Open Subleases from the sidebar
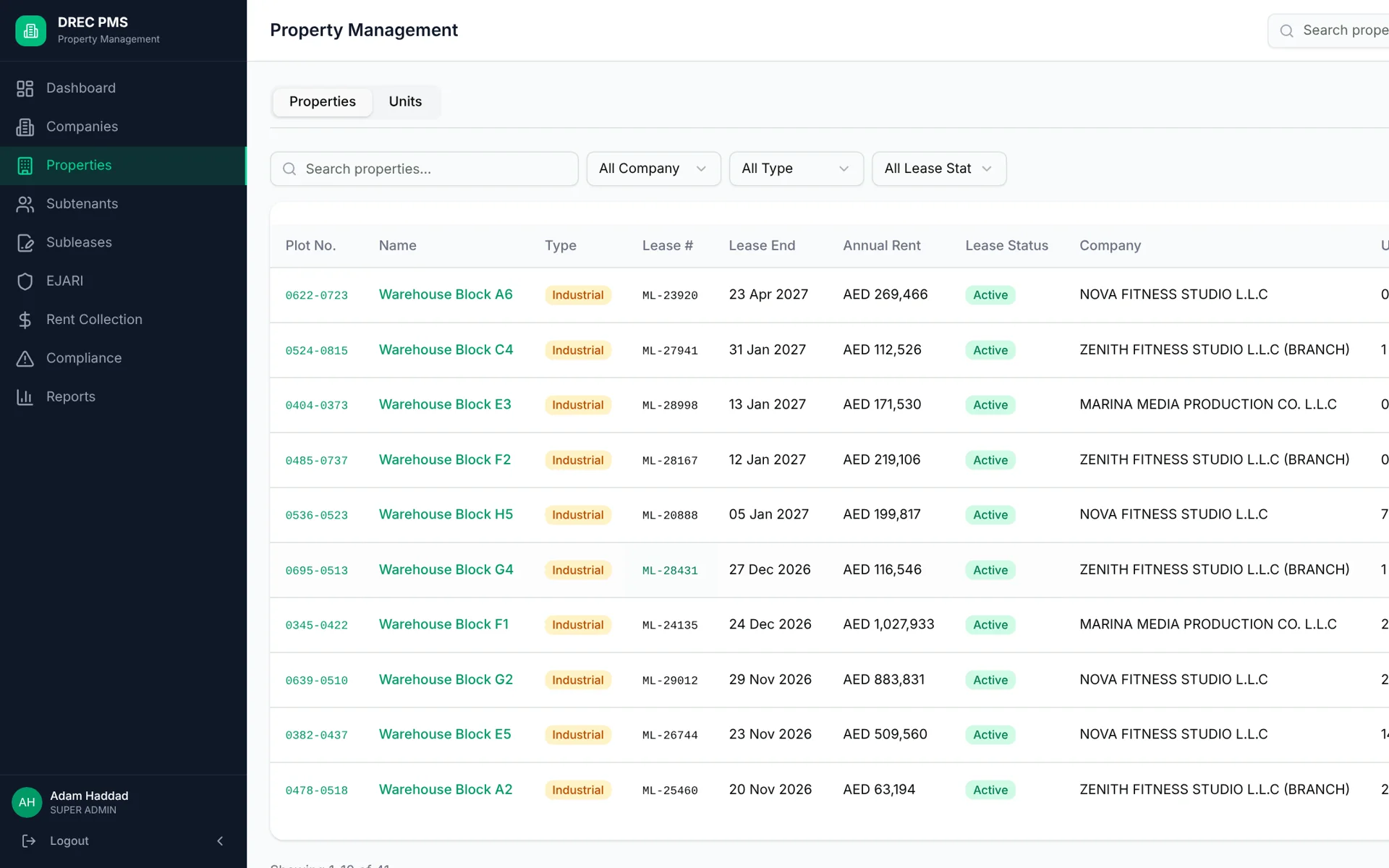This screenshot has height=868, width=1389. pos(123,242)
